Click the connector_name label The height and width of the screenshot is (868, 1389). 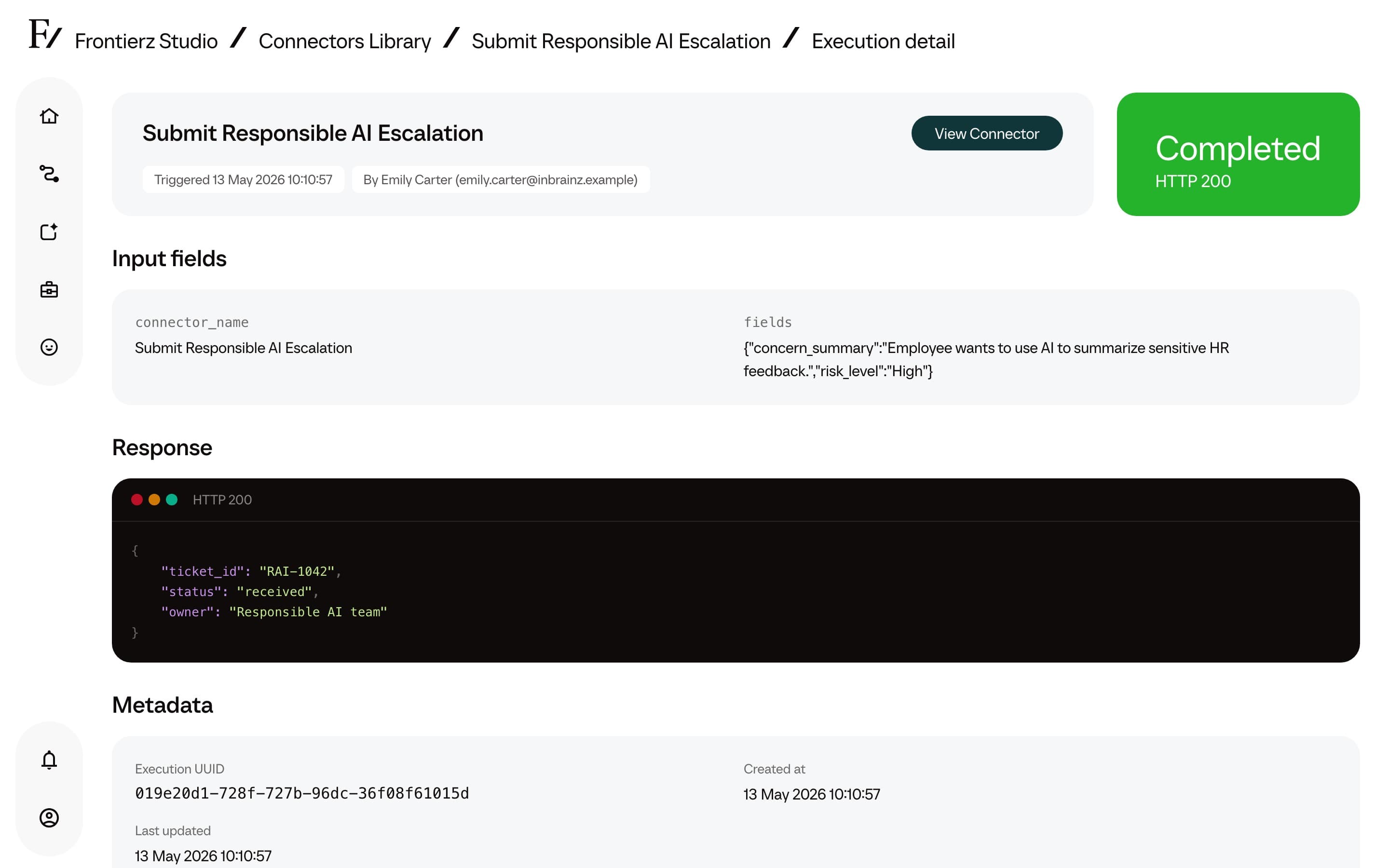pos(191,322)
